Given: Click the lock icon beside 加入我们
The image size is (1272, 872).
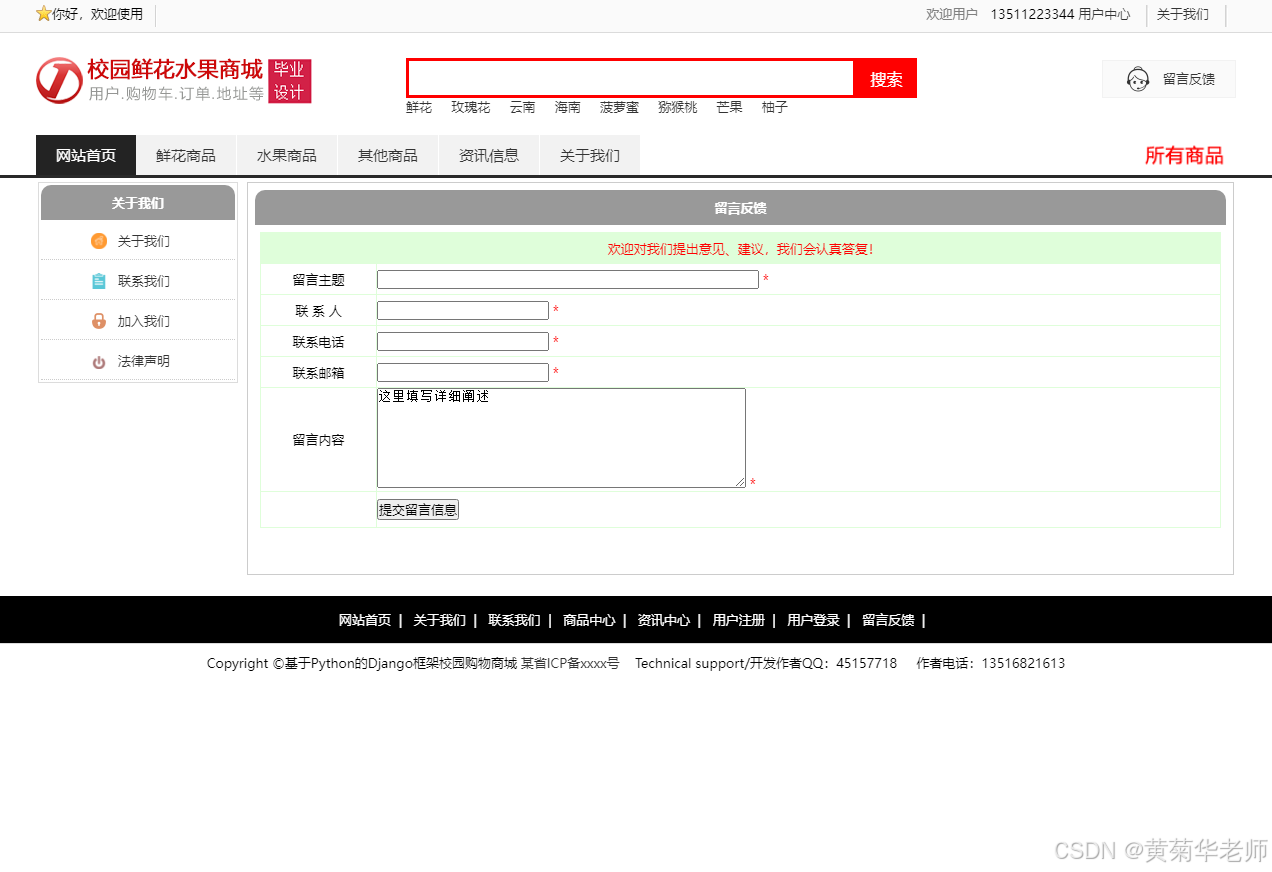Looking at the screenshot, I should tap(99, 321).
